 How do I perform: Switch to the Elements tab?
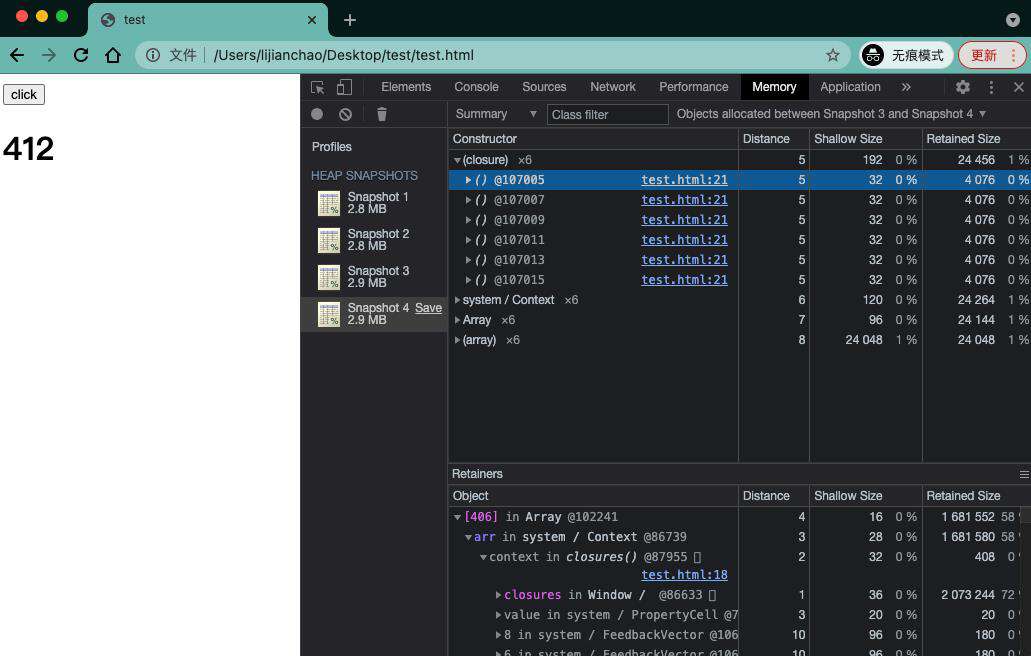(x=406, y=87)
